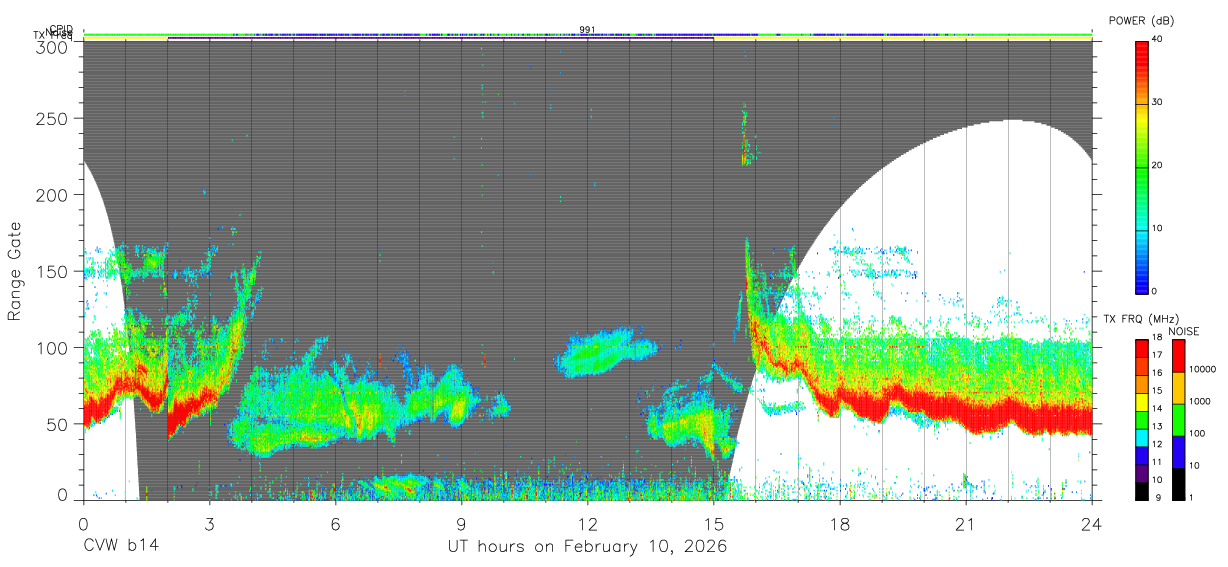Select the green TX FRQ swatch above 13
Screen dimensions: 1228x567
[1143, 420]
